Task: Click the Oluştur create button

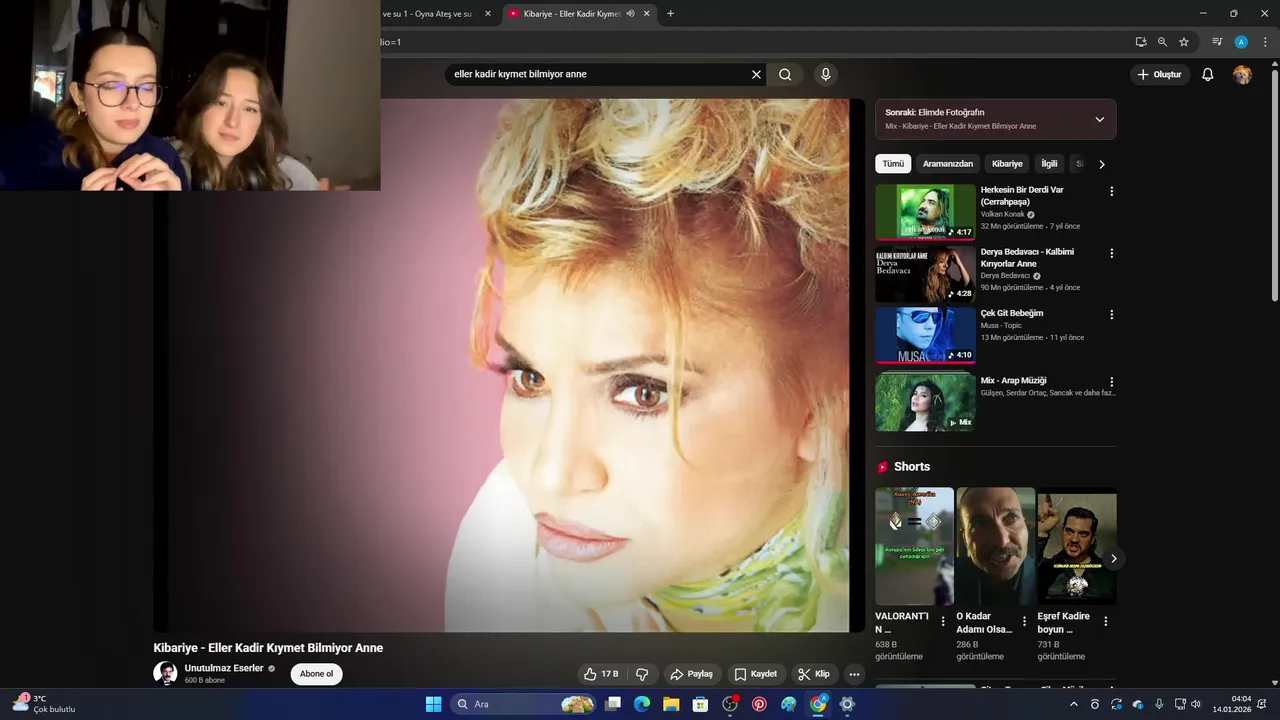Action: (x=1159, y=74)
